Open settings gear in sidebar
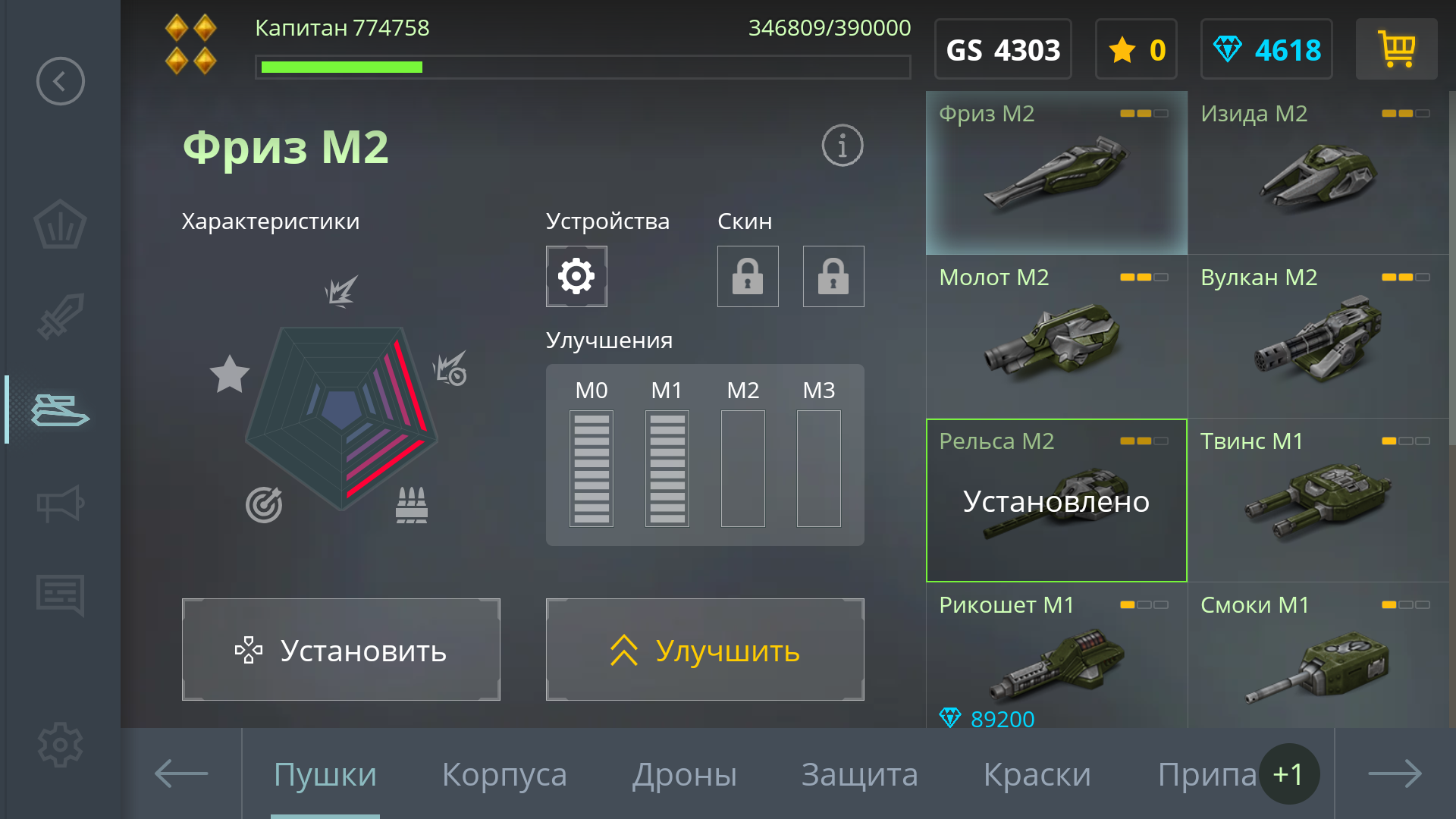 tap(60, 745)
